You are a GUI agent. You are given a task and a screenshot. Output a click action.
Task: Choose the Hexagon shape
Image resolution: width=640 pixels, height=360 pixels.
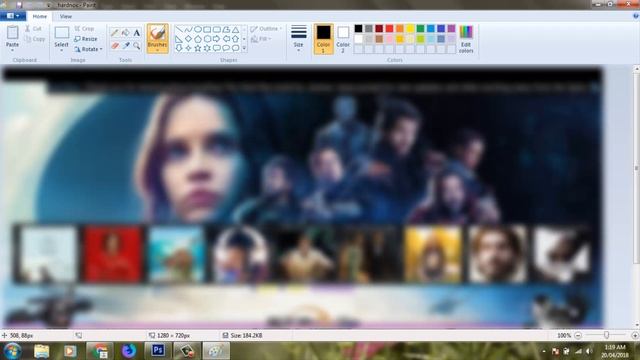pyautogui.click(x=207, y=39)
